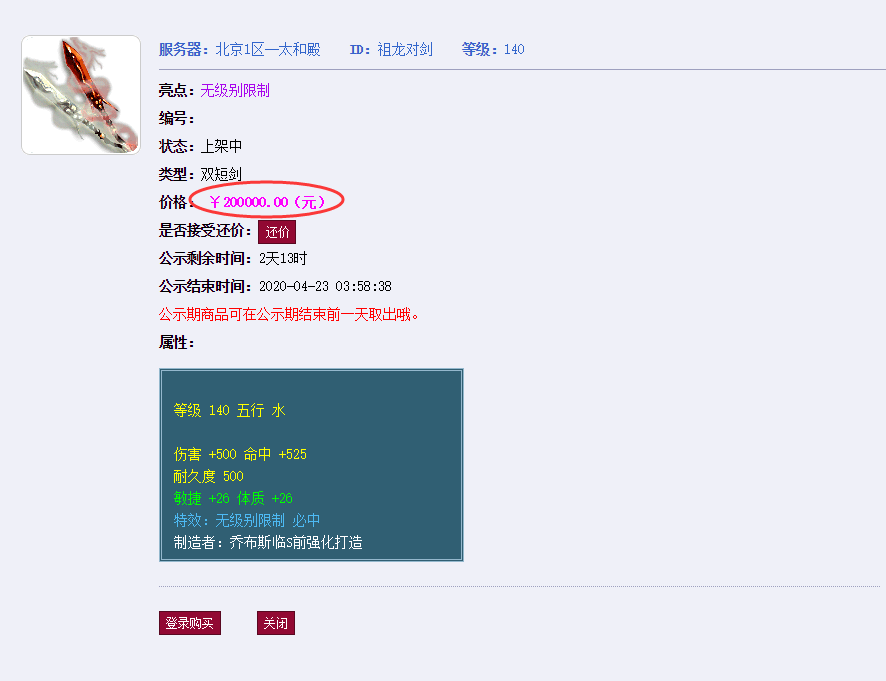Image resolution: width=886 pixels, height=681 pixels.
Task: Click the 伤害 +500 命中 +525 line
Action: click(x=240, y=454)
